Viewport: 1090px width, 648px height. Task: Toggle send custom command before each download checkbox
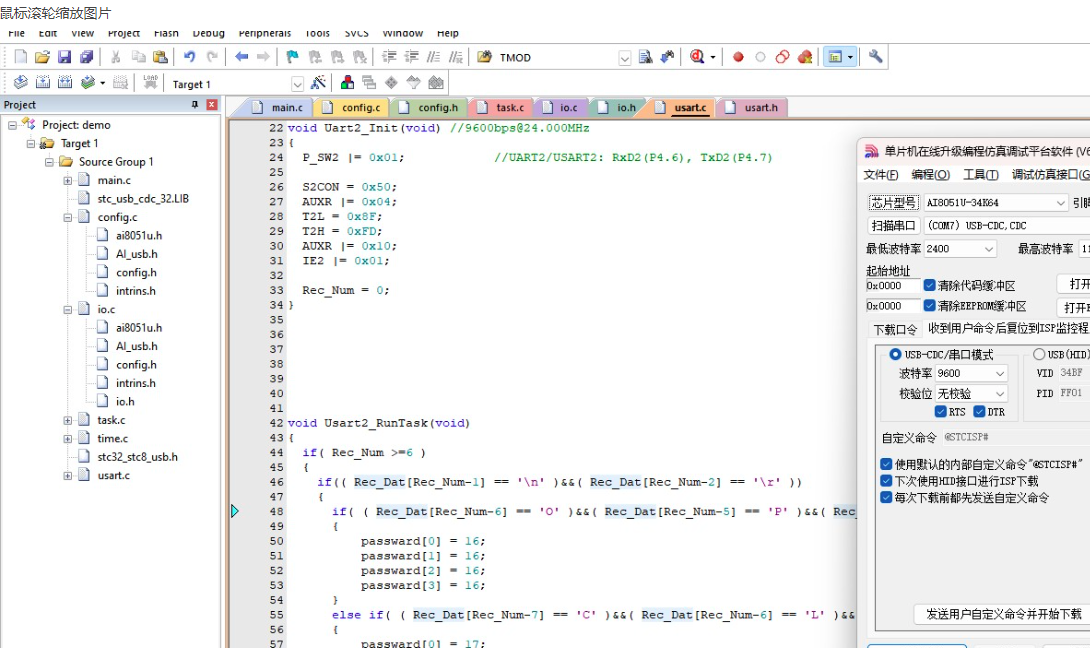[x=886, y=497]
